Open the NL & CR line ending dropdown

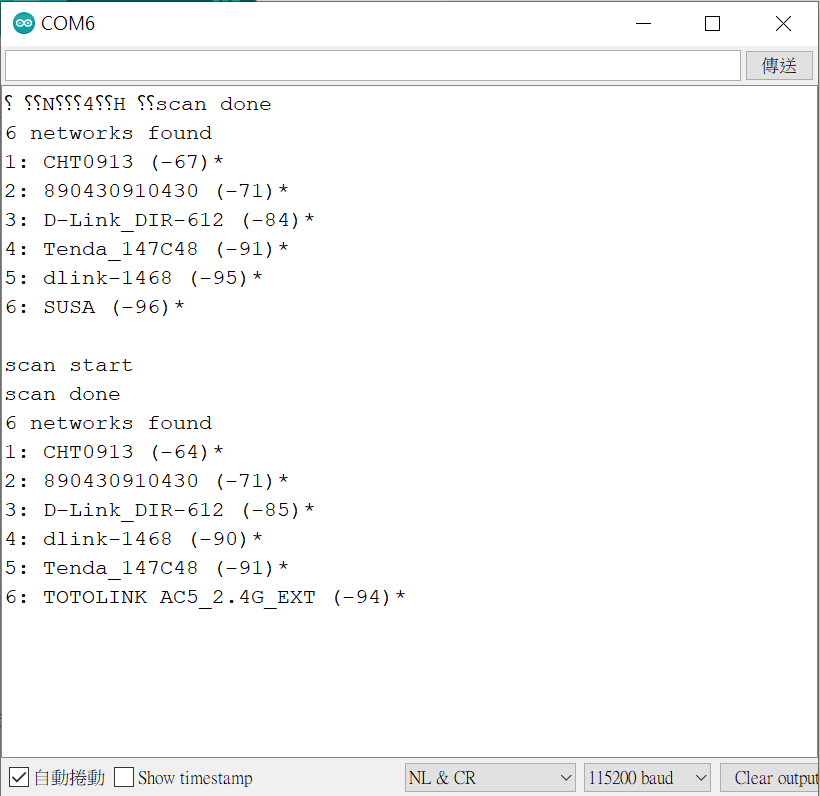coord(490,777)
